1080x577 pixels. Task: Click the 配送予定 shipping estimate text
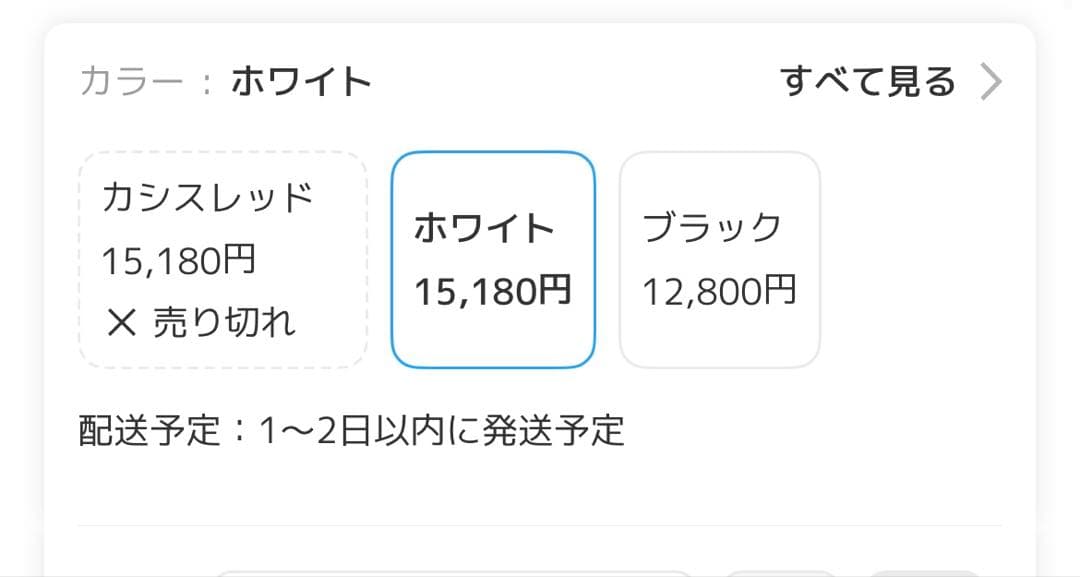pos(148,430)
